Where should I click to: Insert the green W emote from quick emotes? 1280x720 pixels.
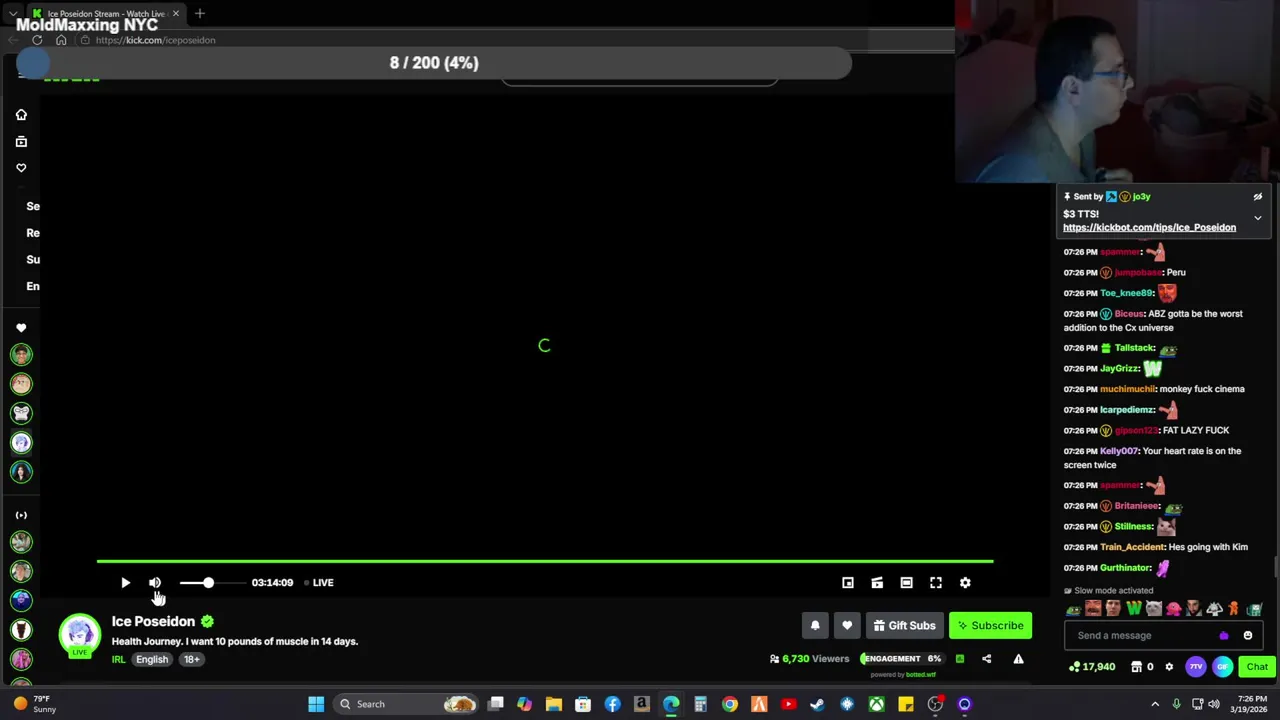[1134, 609]
